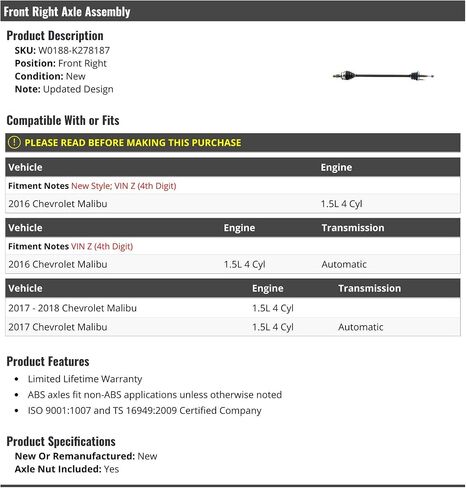Click the New Style VIN Z fitment note
Image resolution: width=466 pixels, height=488 pixels.
point(124,186)
